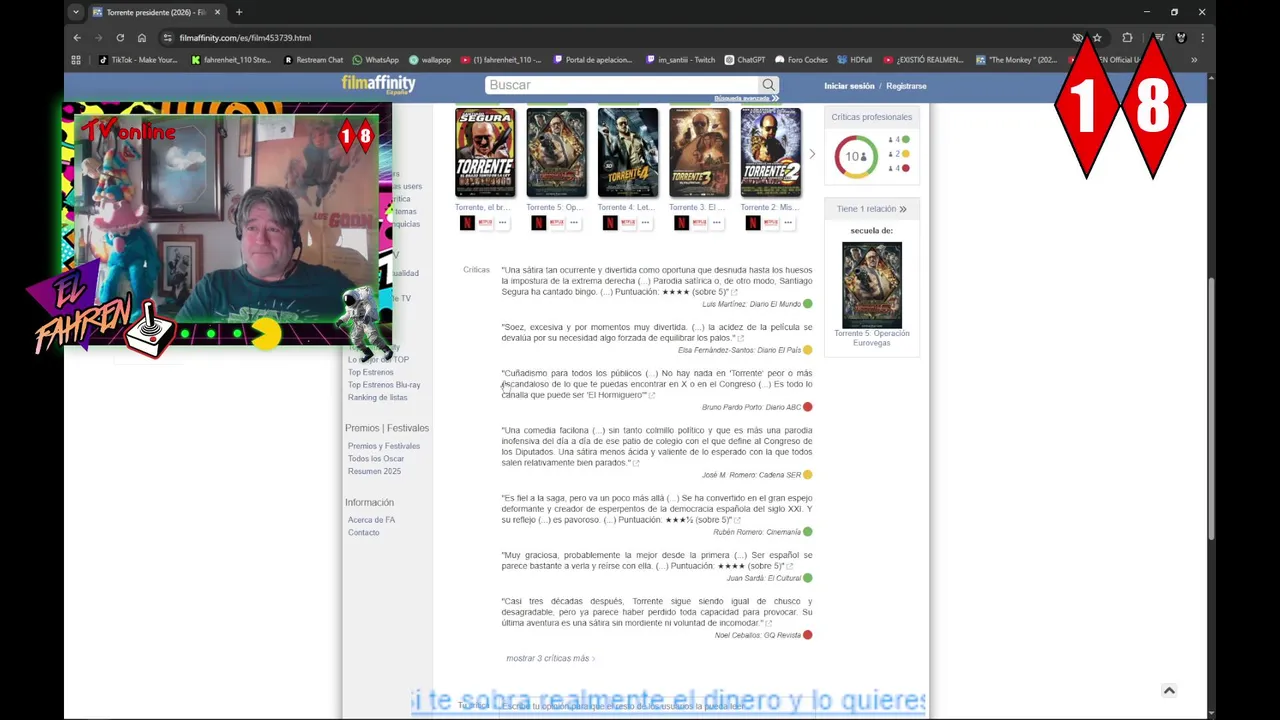
Task: Open im_santiii Twitch bookmark
Action: [x=681, y=60]
